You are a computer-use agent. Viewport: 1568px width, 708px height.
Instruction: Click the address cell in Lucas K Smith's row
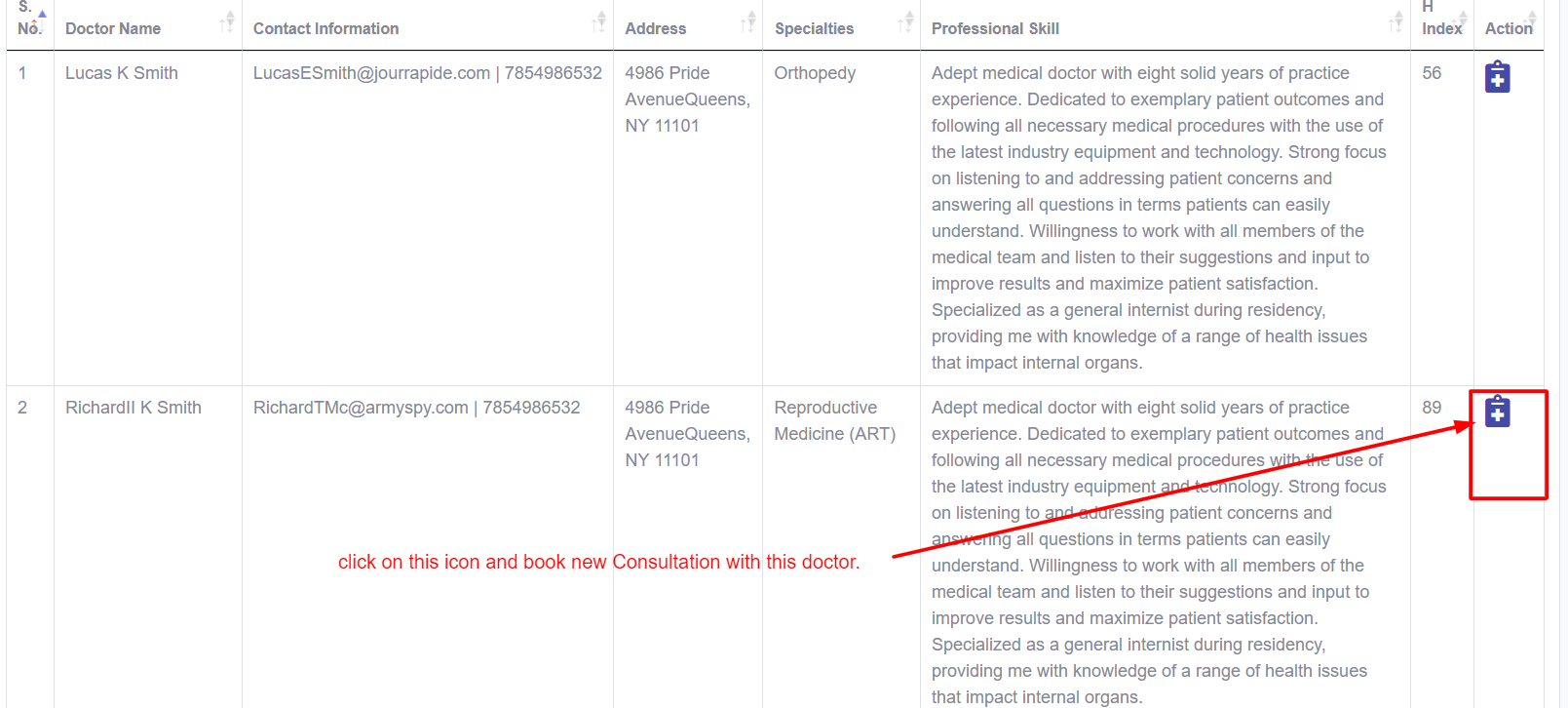(x=687, y=99)
